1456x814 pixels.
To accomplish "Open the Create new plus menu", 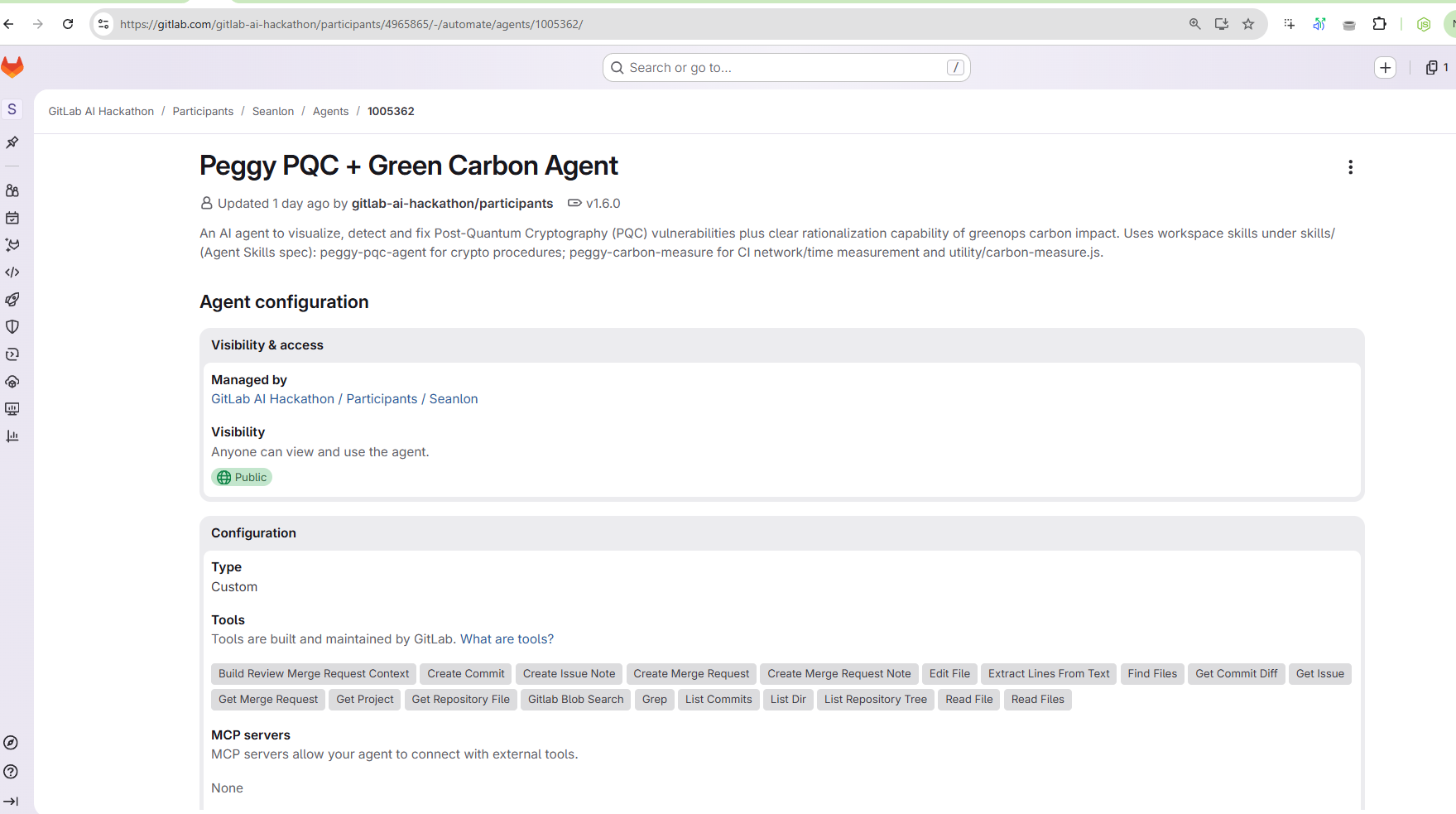I will [x=1385, y=68].
